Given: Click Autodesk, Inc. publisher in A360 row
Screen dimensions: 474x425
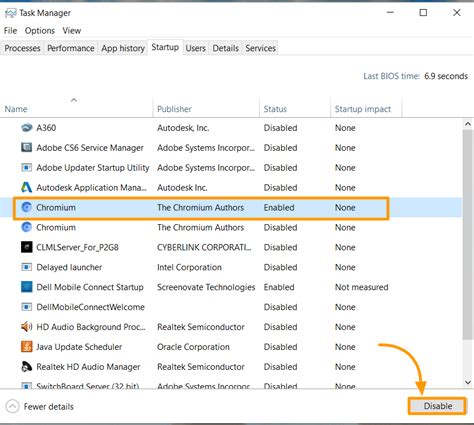Looking at the screenshot, I should click(x=183, y=128).
